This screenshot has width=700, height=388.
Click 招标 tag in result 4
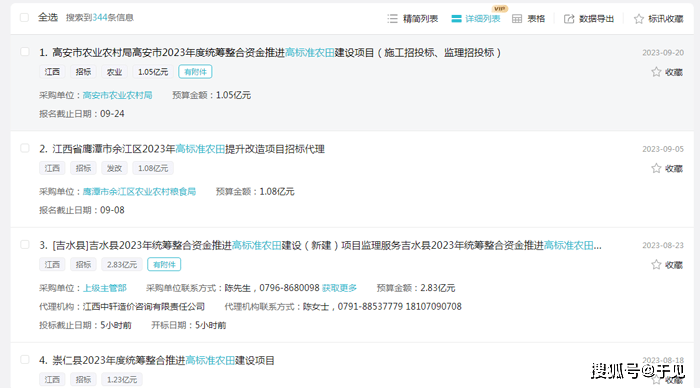83,380
